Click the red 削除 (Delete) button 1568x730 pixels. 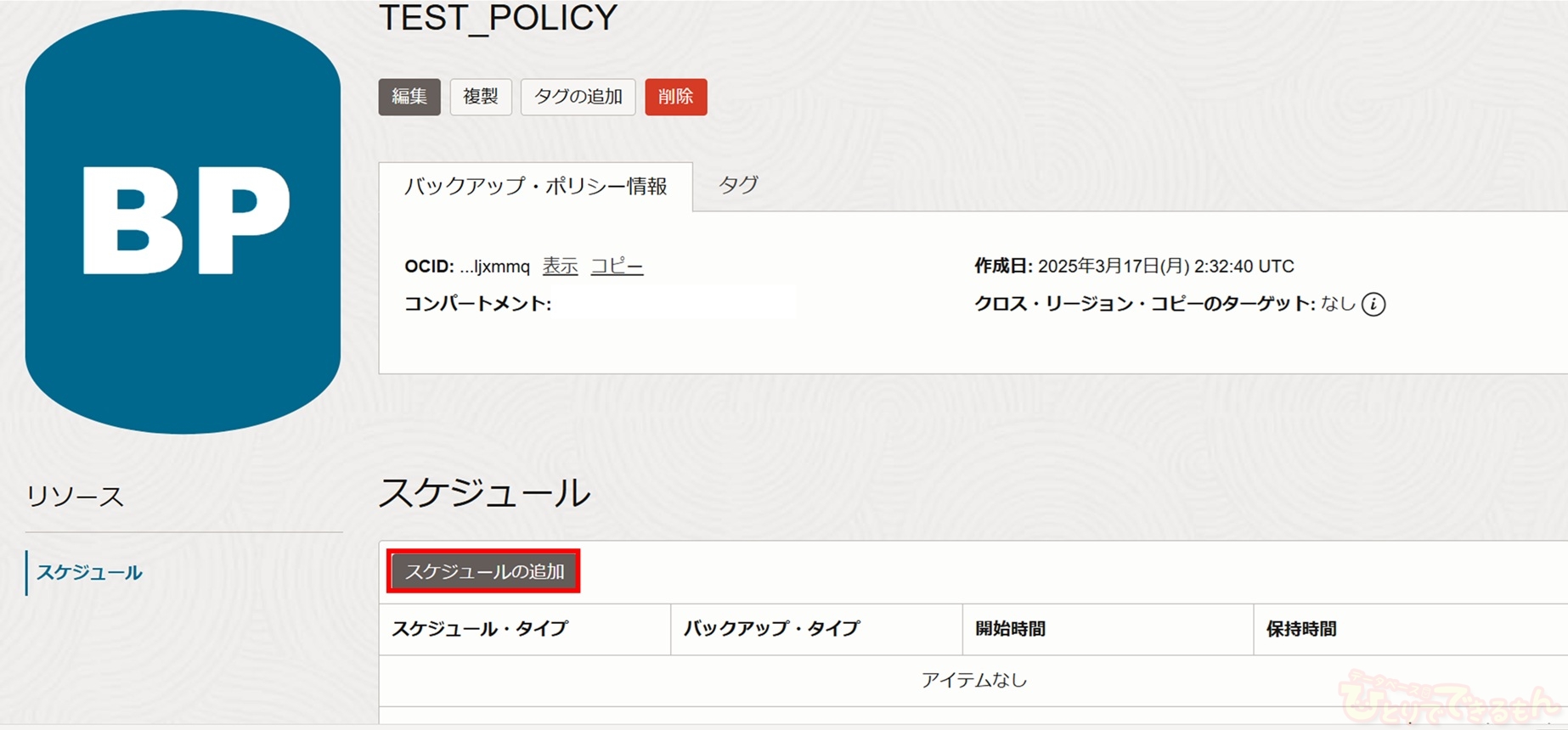[676, 97]
